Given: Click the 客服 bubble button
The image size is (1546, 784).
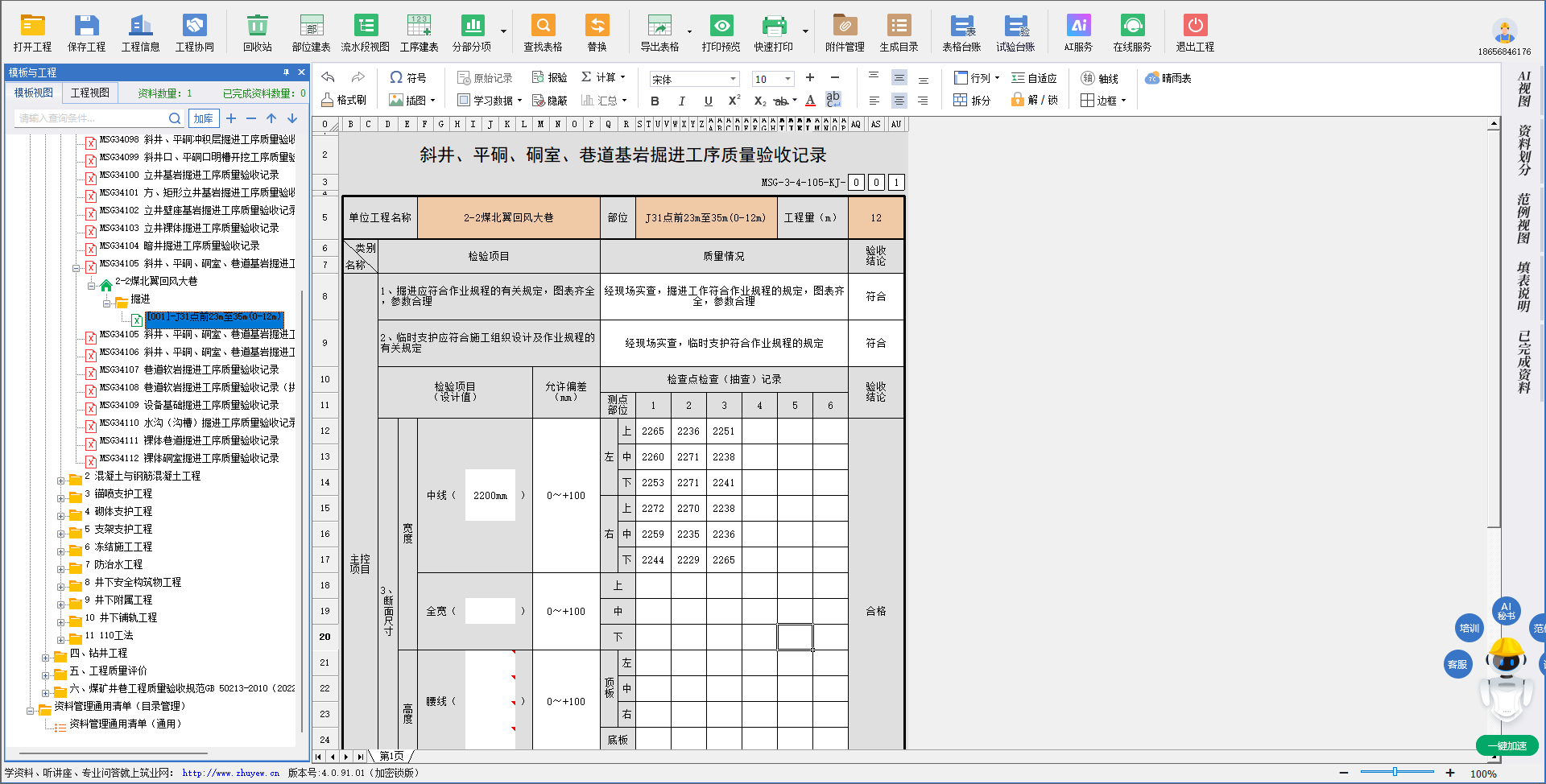Looking at the screenshot, I should (1457, 664).
